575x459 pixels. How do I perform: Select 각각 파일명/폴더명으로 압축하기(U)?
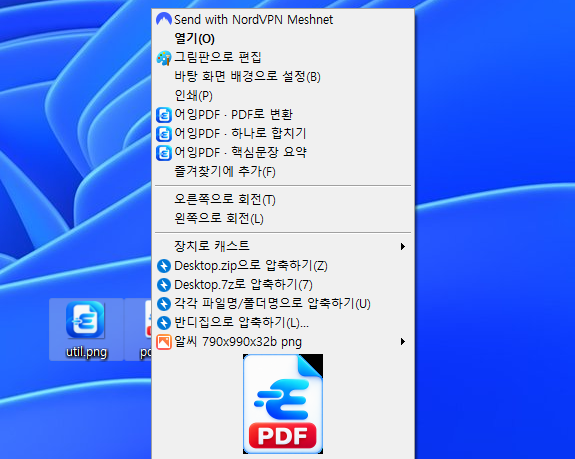[283, 304]
